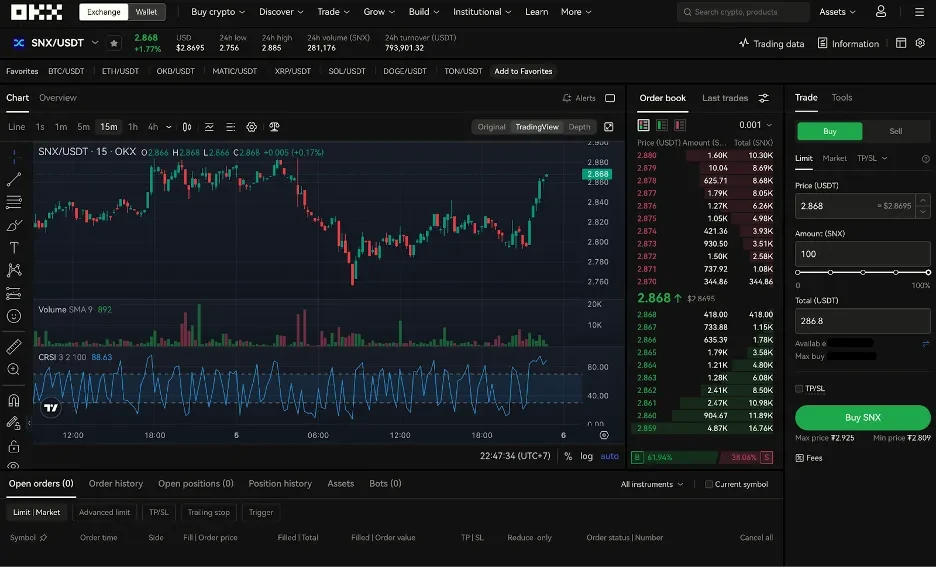Check the Current symbol filter
The height and width of the screenshot is (568, 936).
[x=709, y=484]
